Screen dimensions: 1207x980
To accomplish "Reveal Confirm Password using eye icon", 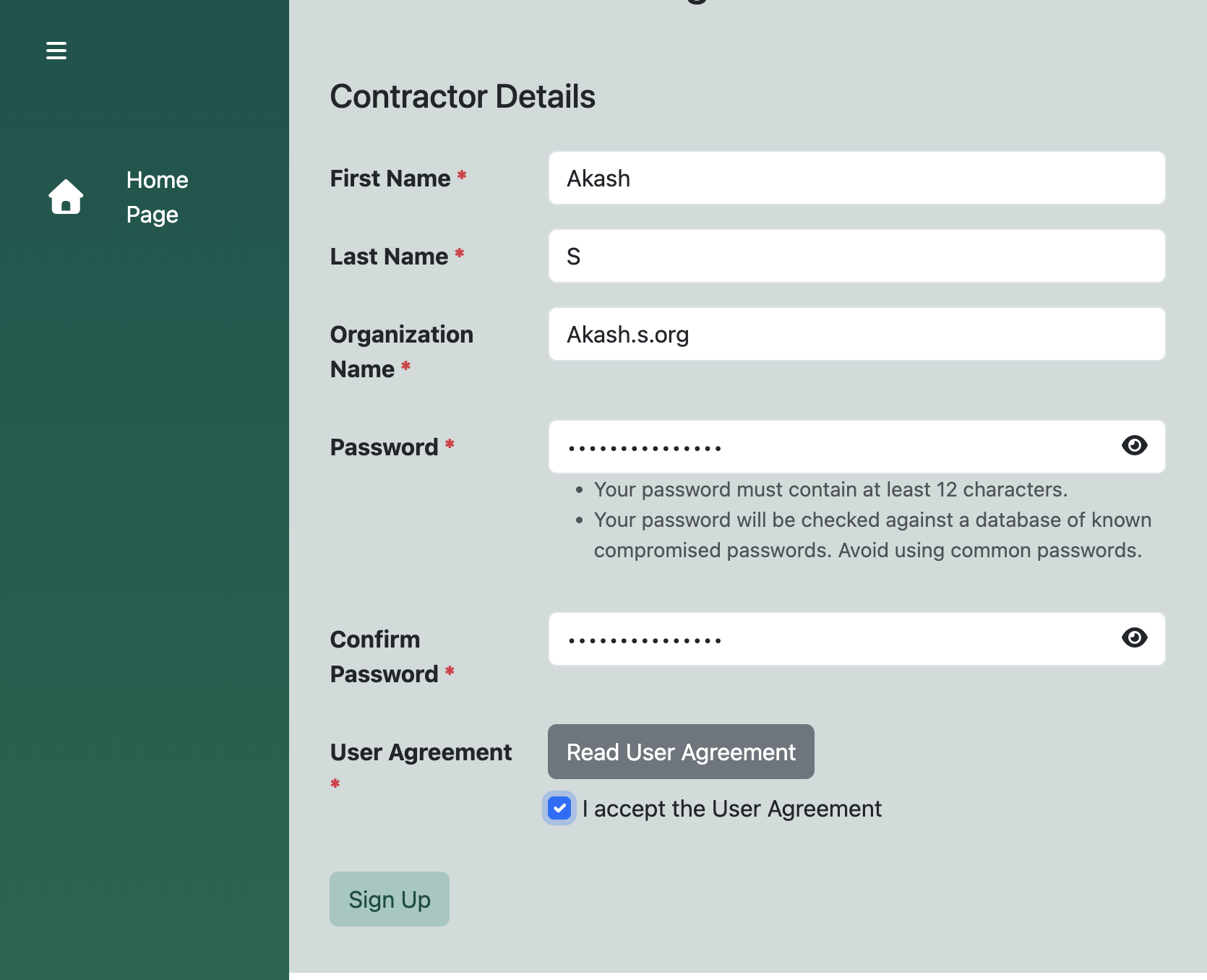I will pos(1134,637).
